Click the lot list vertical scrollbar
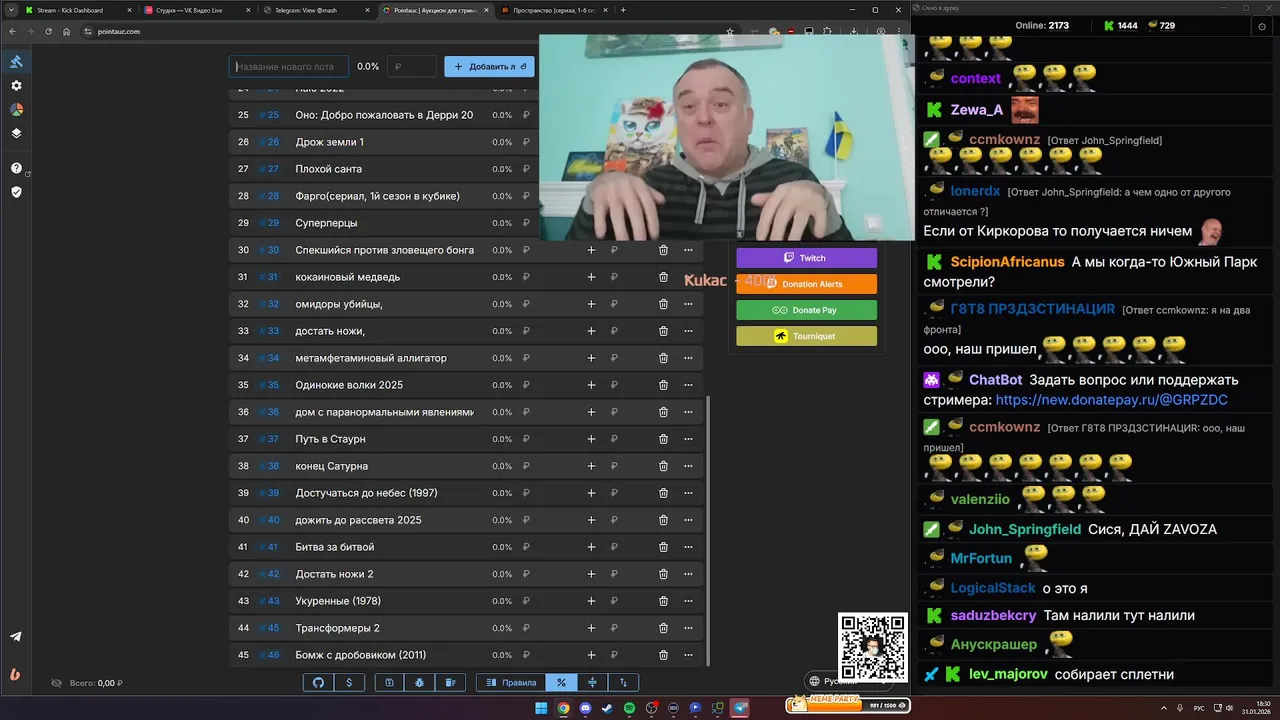1280x720 pixels. (x=708, y=530)
